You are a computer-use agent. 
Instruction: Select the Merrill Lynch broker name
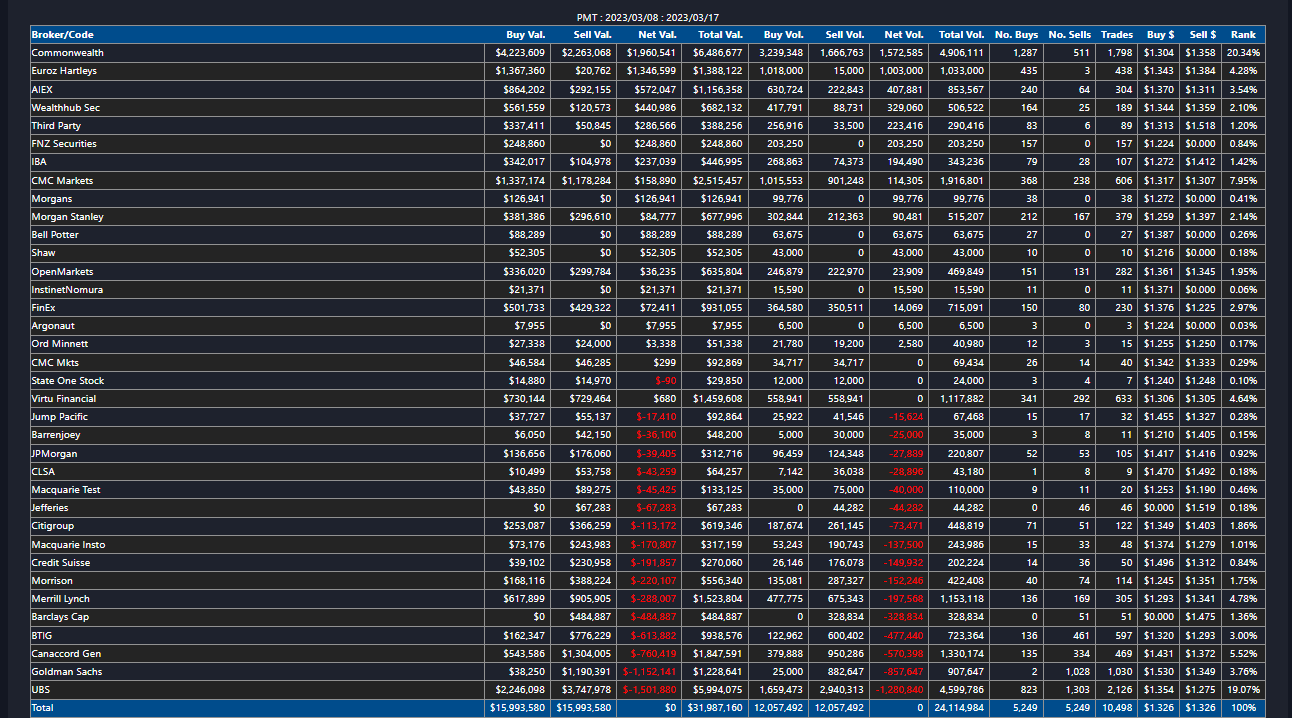(x=61, y=599)
